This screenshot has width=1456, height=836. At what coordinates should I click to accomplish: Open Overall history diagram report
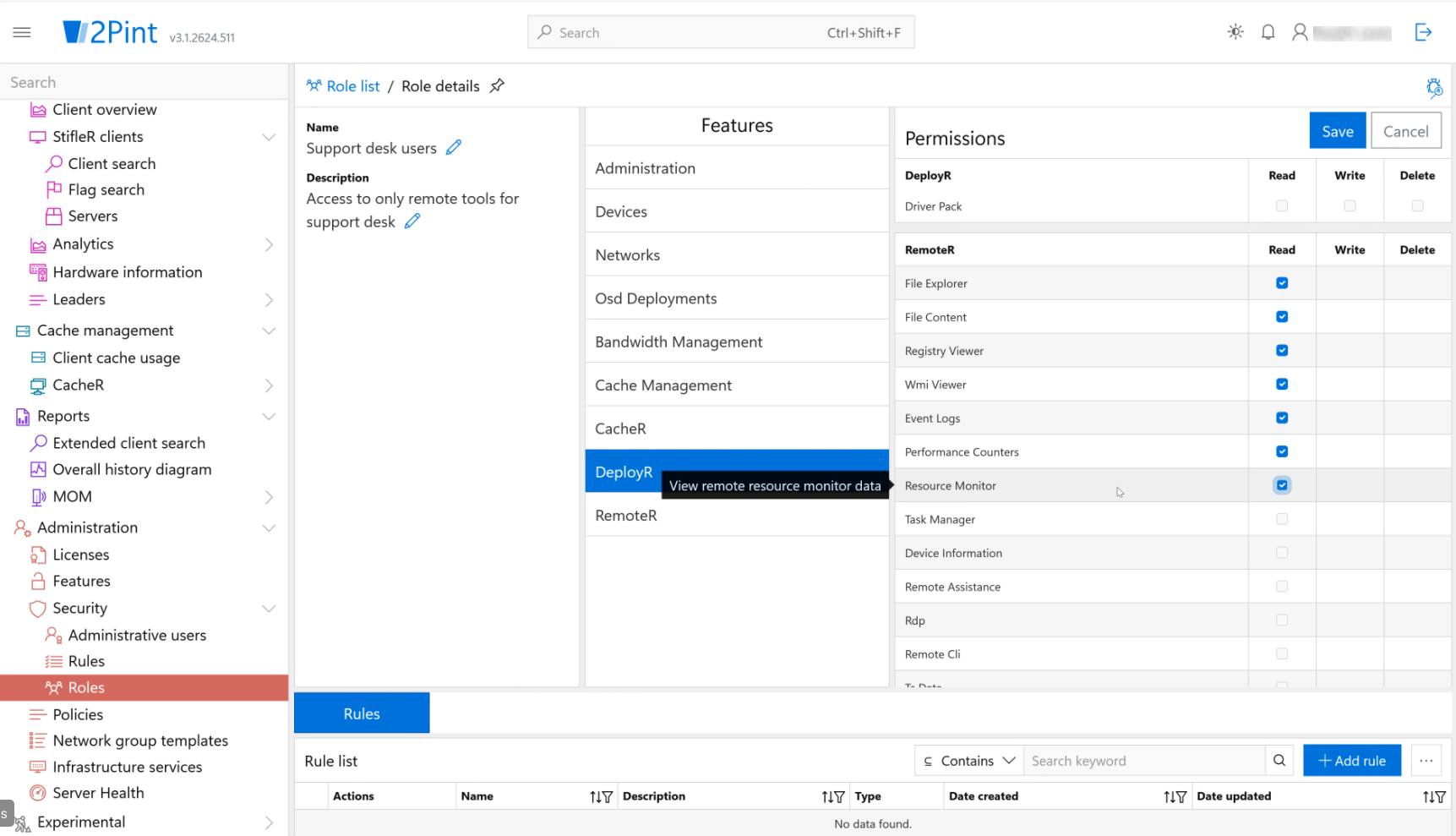click(132, 469)
